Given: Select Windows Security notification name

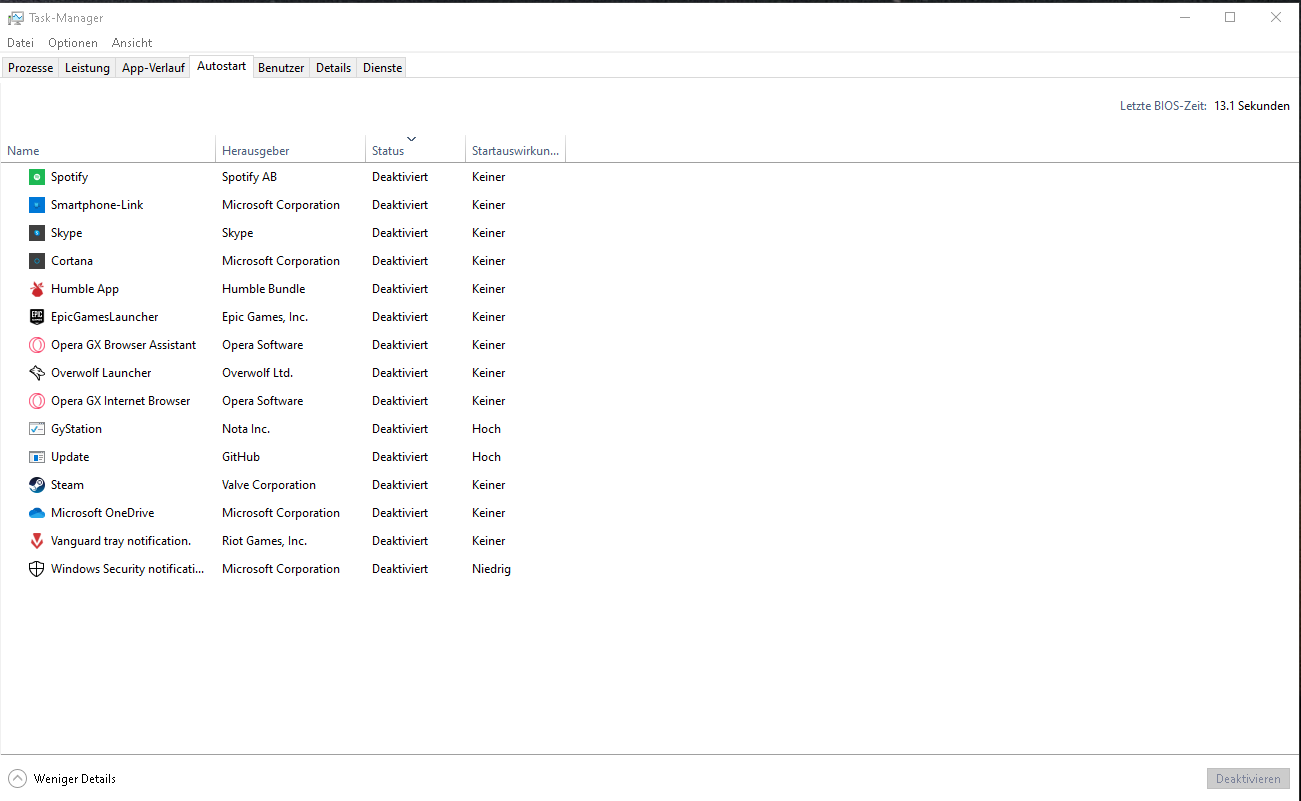Looking at the screenshot, I should tap(128, 569).
